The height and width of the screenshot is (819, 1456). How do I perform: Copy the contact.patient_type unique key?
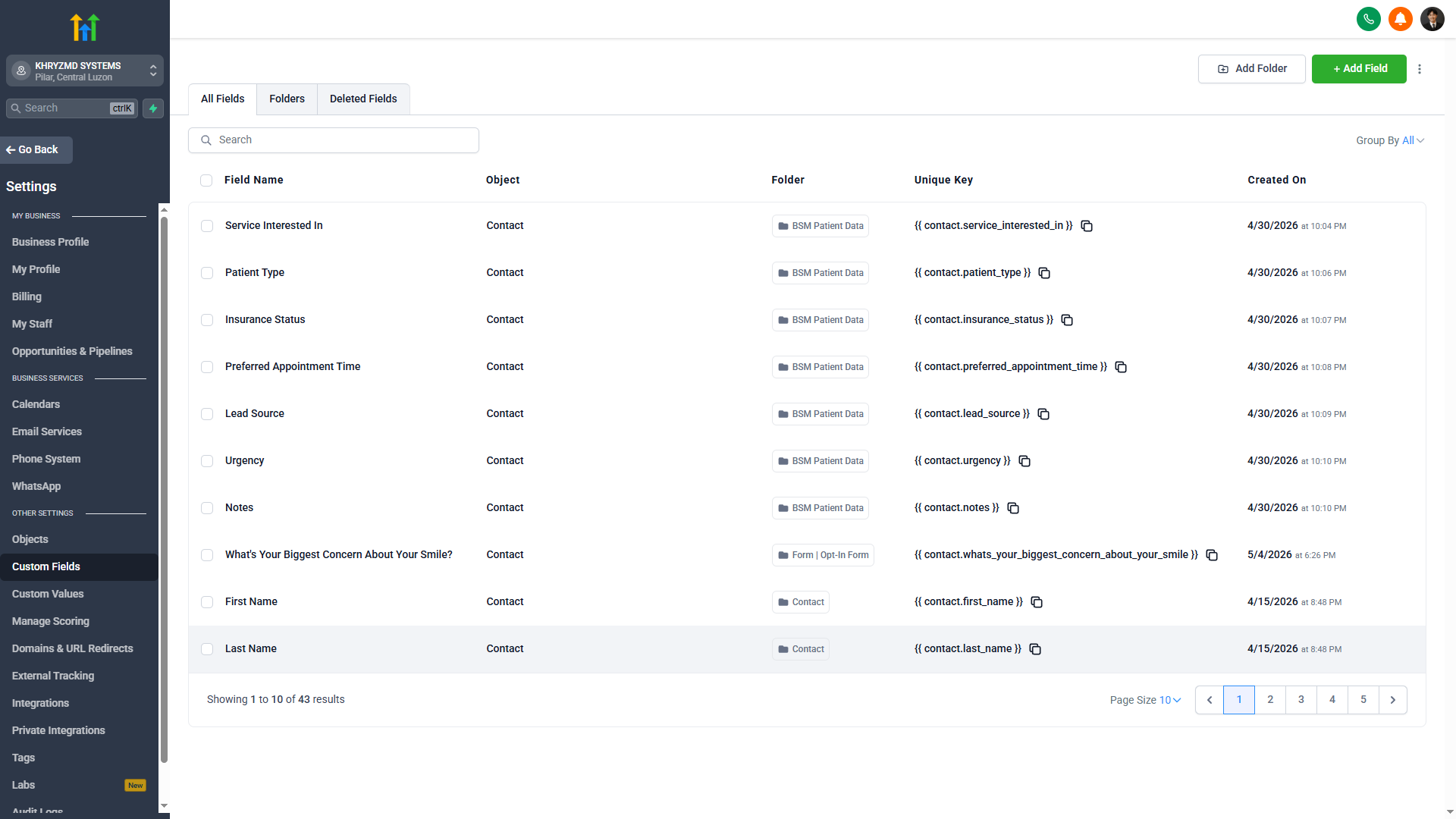pyautogui.click(x=1044, y=273)
